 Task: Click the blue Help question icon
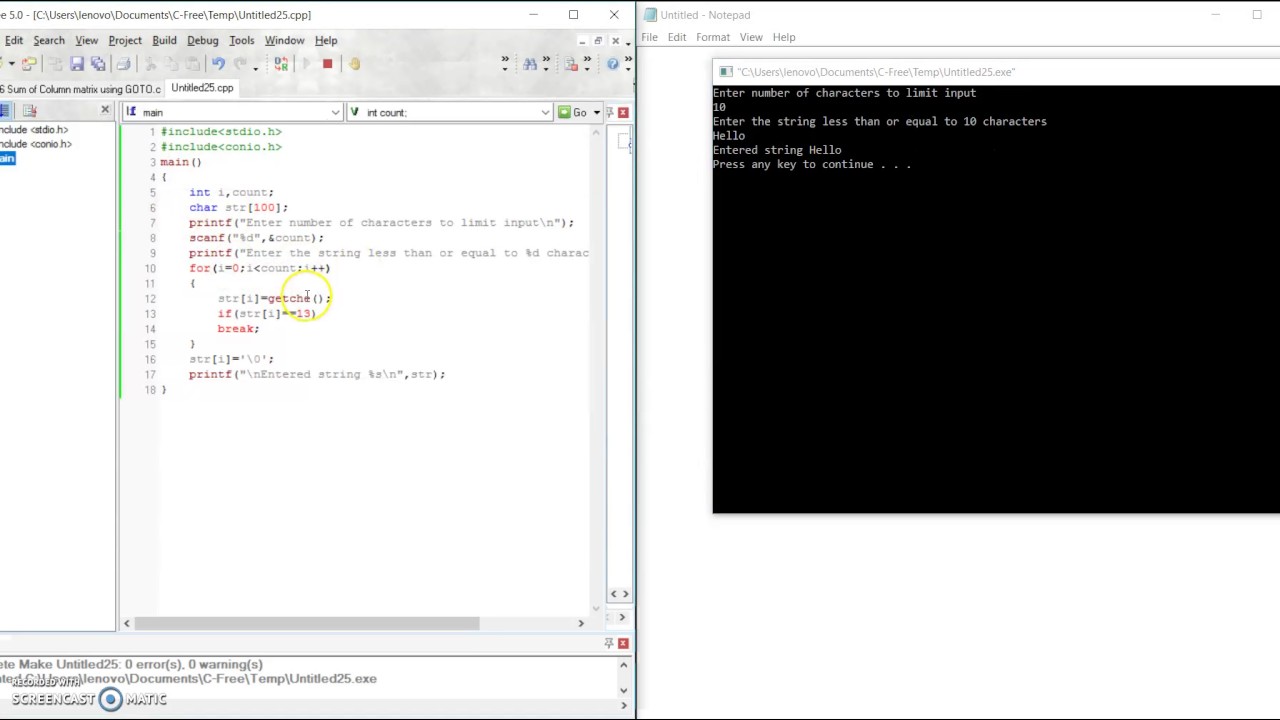point(612,64)
